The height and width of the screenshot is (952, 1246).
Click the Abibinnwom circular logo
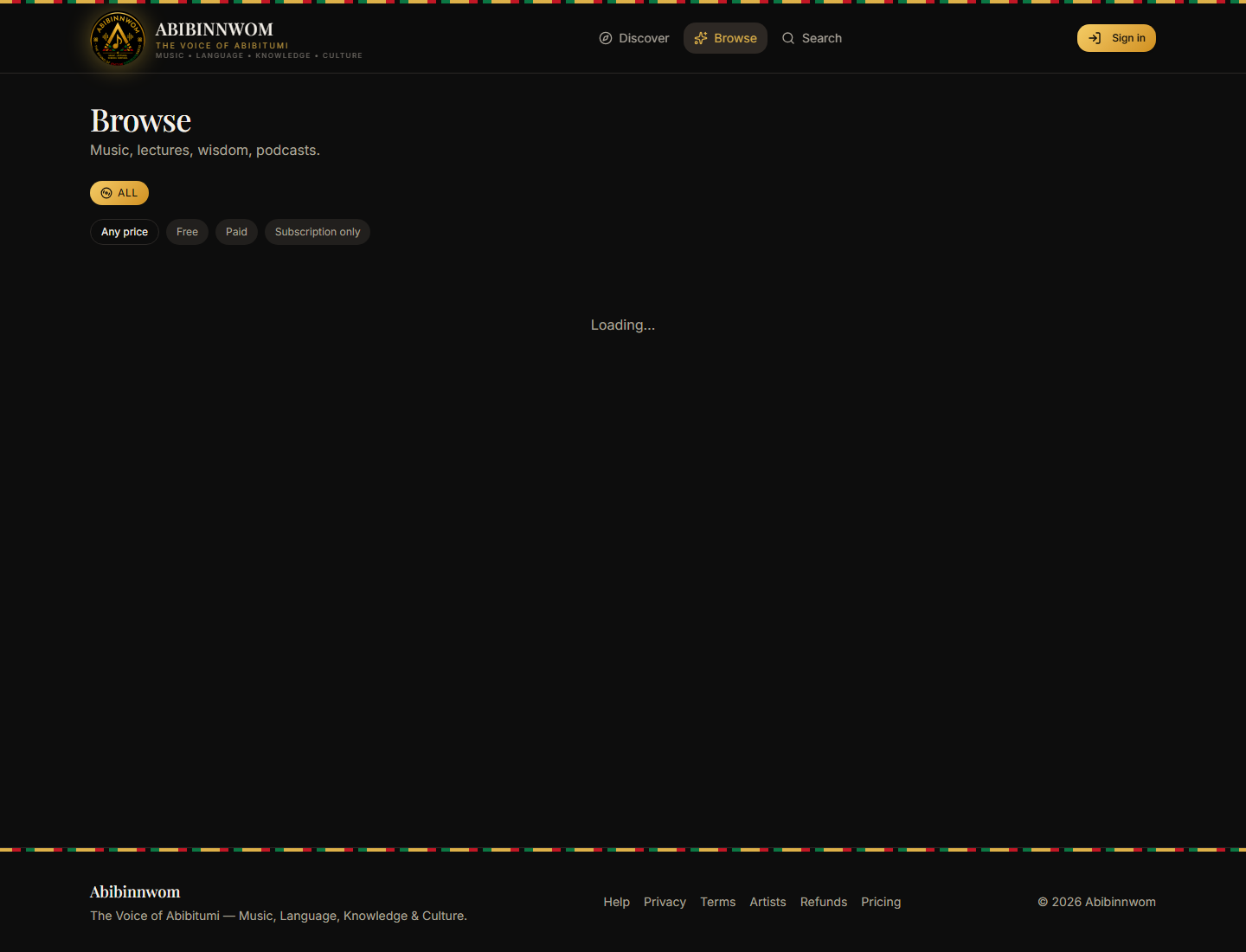coord(118,39)
